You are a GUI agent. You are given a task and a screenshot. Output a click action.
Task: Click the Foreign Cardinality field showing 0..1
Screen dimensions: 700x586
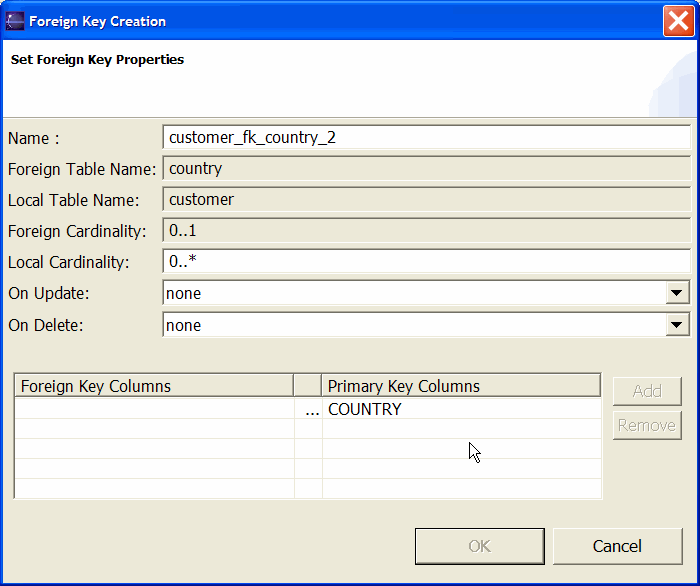tap(426, 231)
